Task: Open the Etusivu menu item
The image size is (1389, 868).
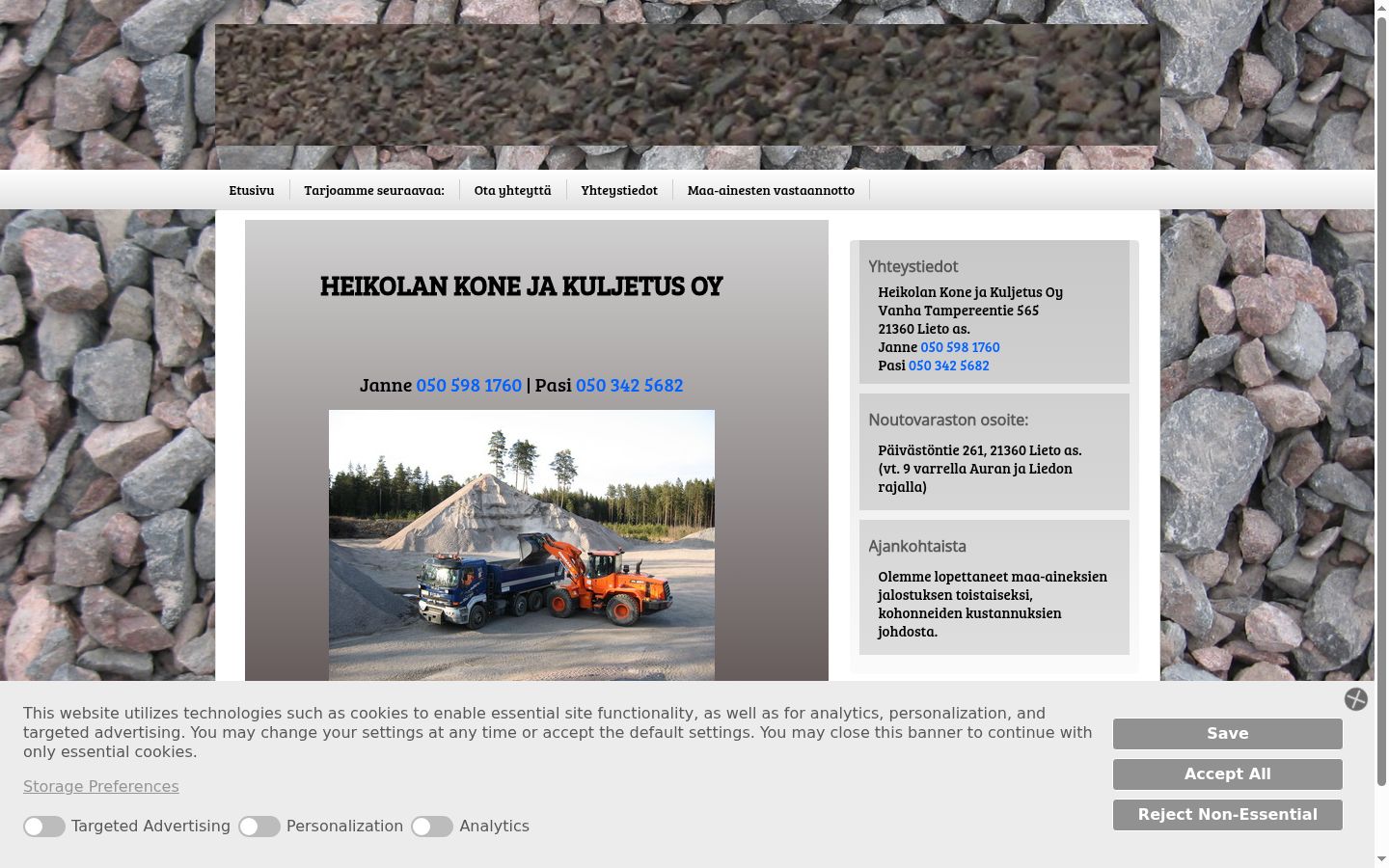Action: pos(252,190)
